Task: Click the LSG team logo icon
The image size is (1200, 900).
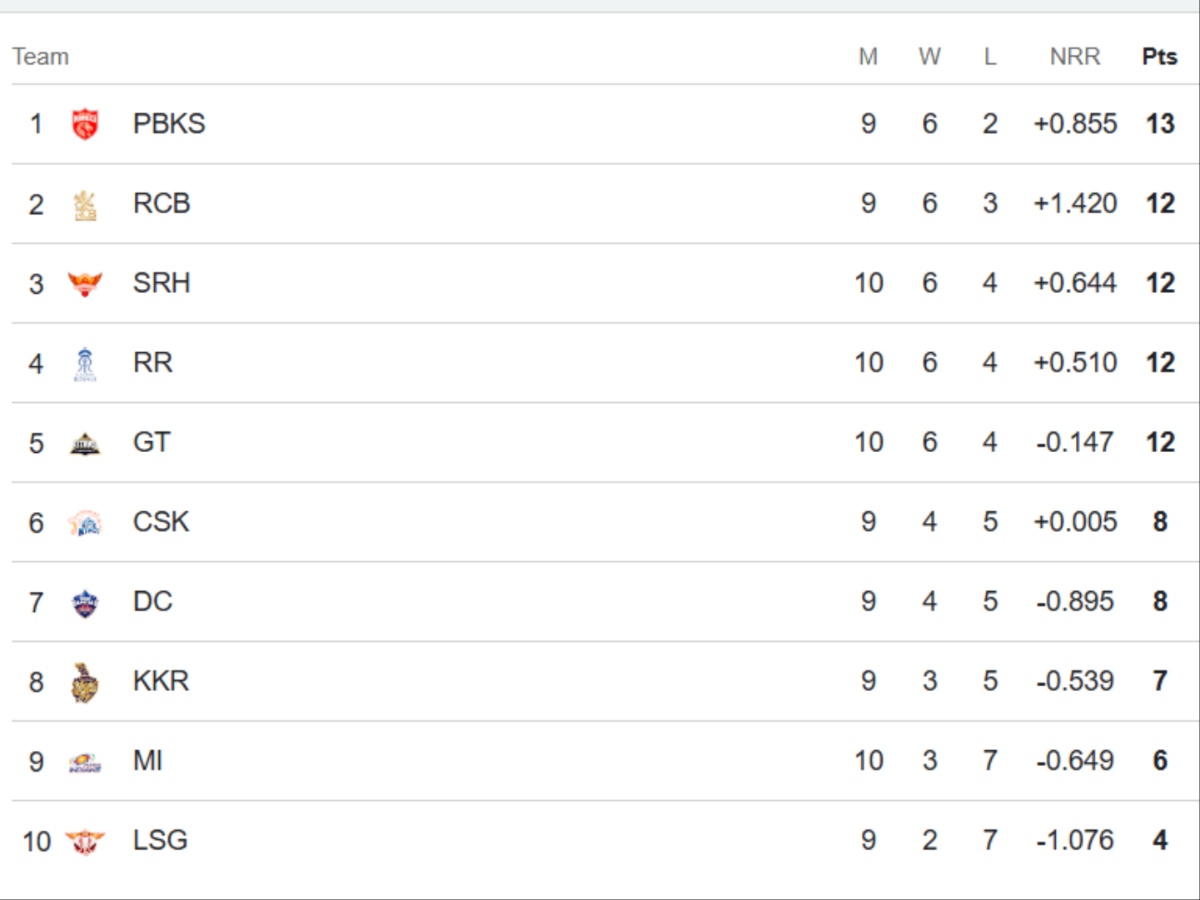Action: point(85,841)
